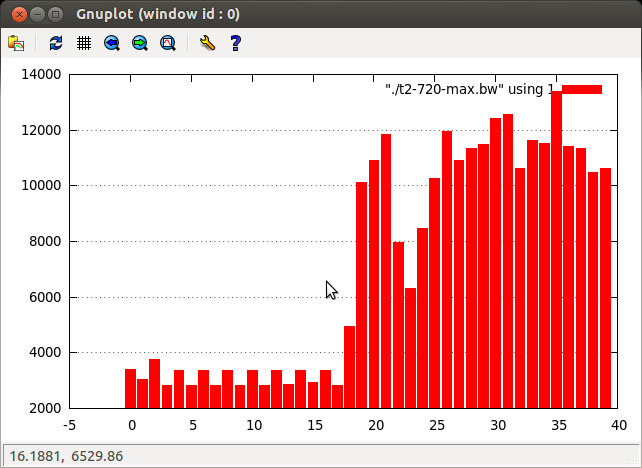Image resolution: width=642 pixels, height=468 pixels.
Task: Click the red legend color sample
Action: pos(581,90)
